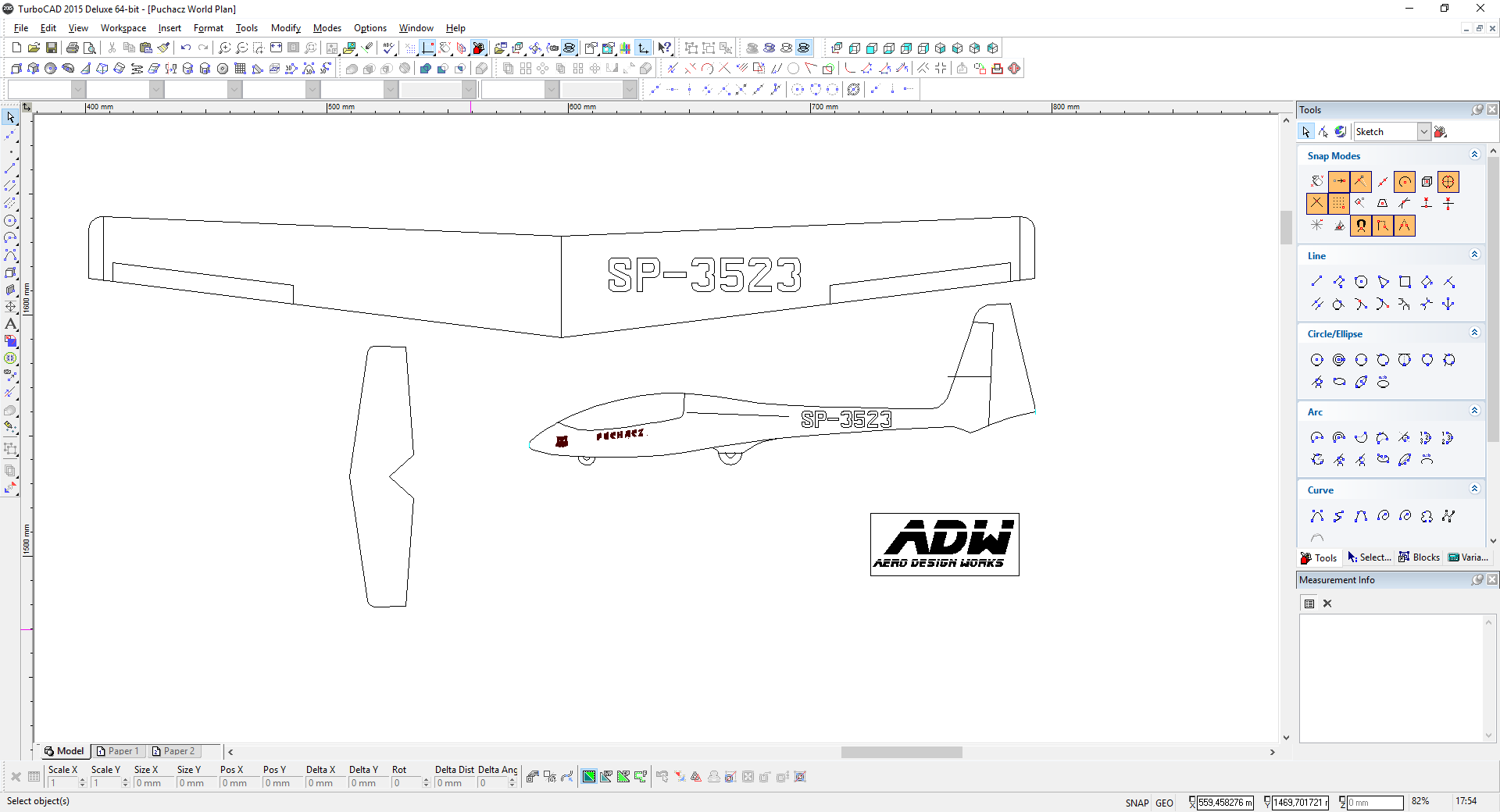Switch to the Paper 1 tab

click(x=118, y=751)
